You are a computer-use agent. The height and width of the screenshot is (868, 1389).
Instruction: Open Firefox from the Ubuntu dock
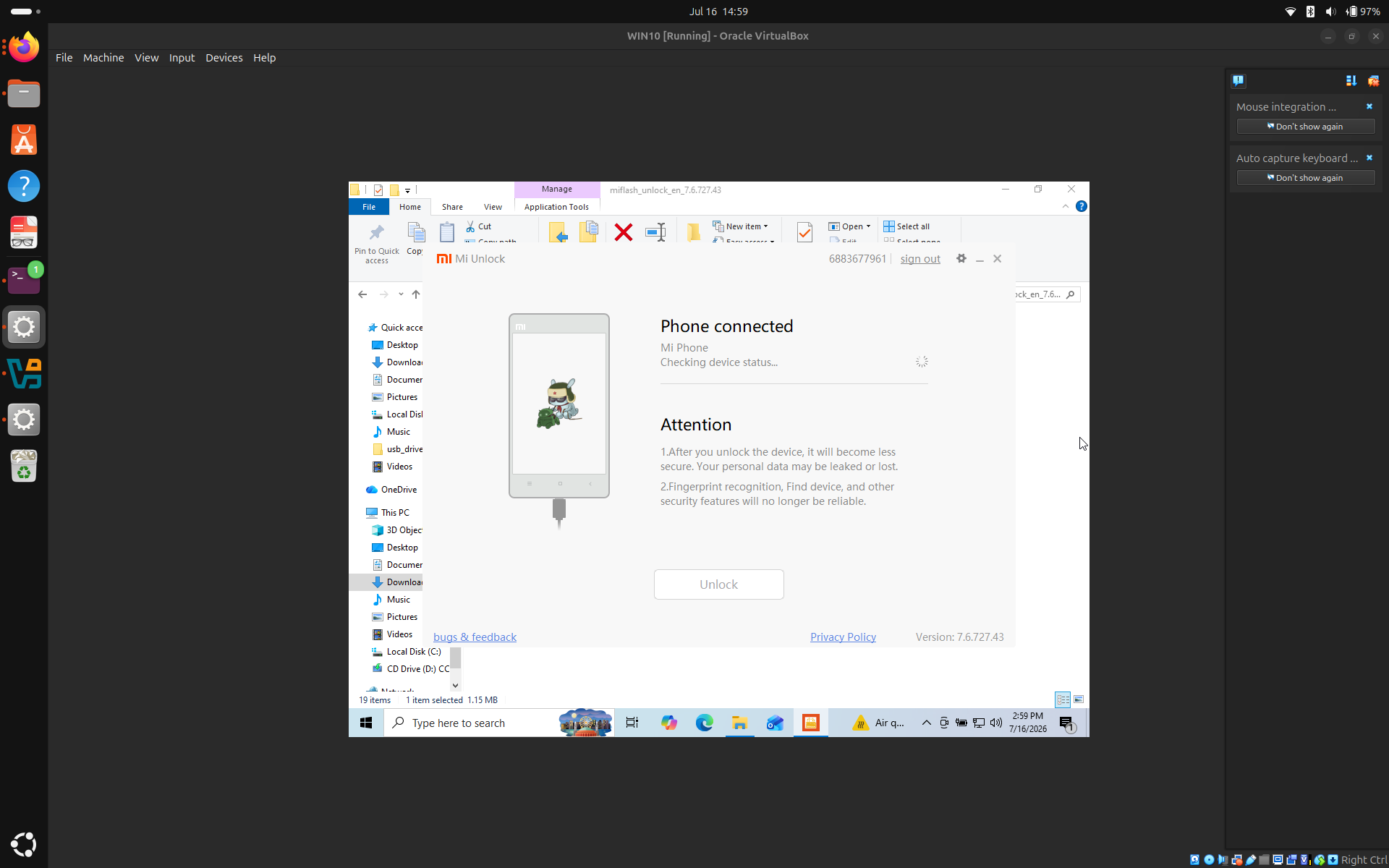point(24,48)
